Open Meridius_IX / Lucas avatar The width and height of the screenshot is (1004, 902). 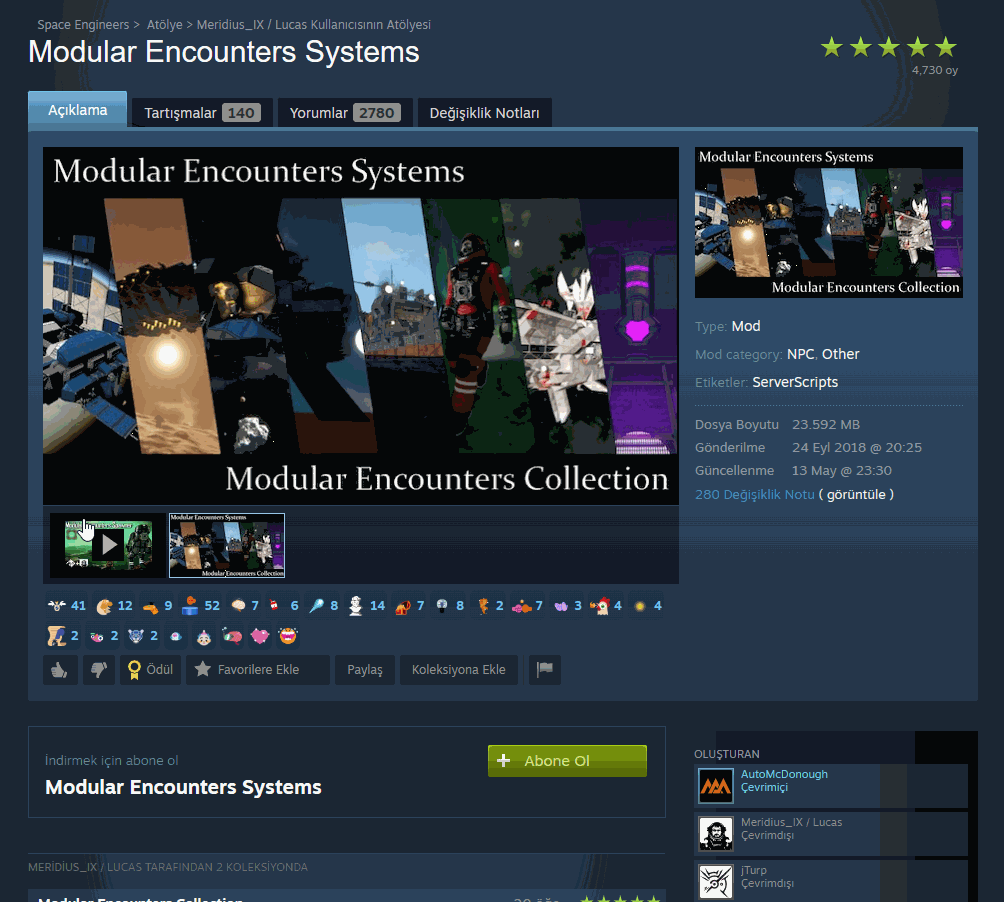click(x=715, y=834)
